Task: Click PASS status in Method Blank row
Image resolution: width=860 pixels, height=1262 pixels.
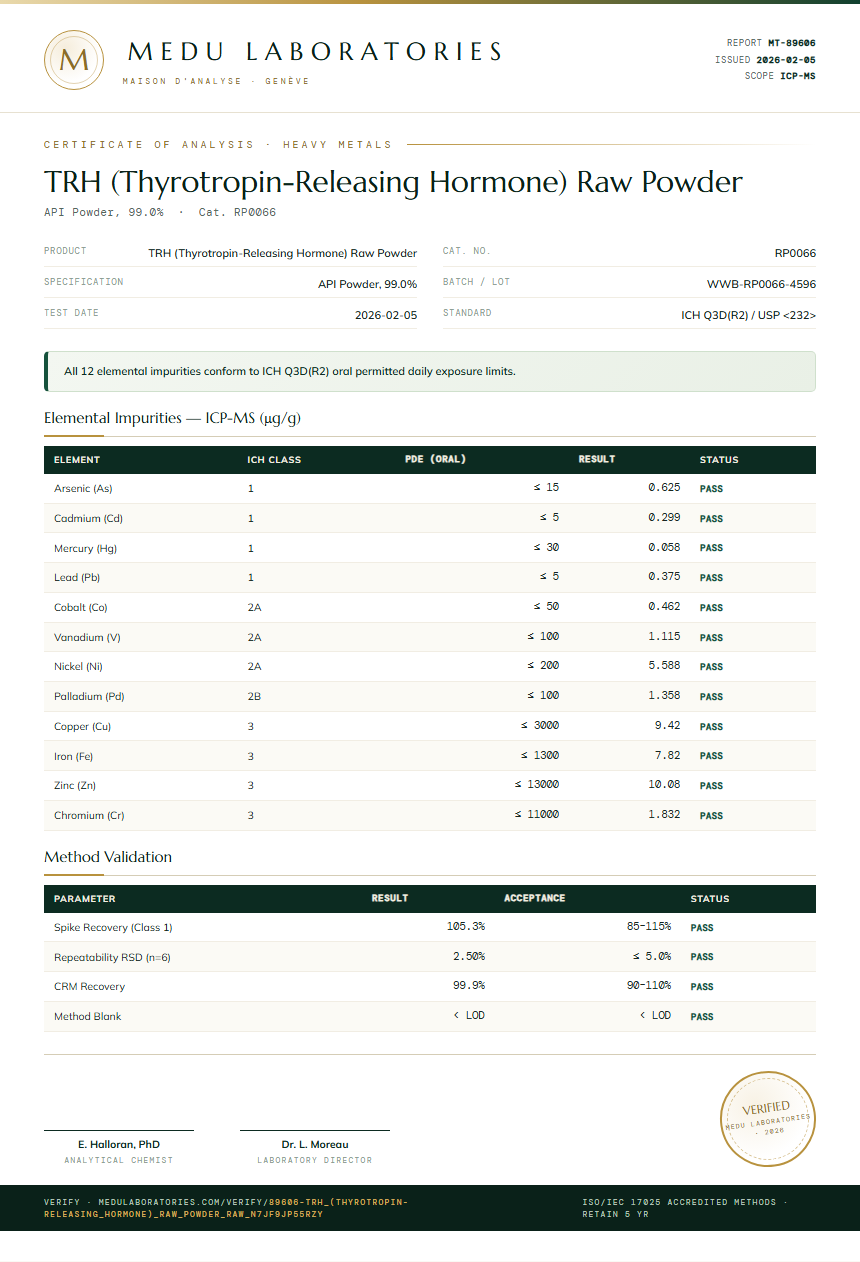Action: coord(702,1017)
